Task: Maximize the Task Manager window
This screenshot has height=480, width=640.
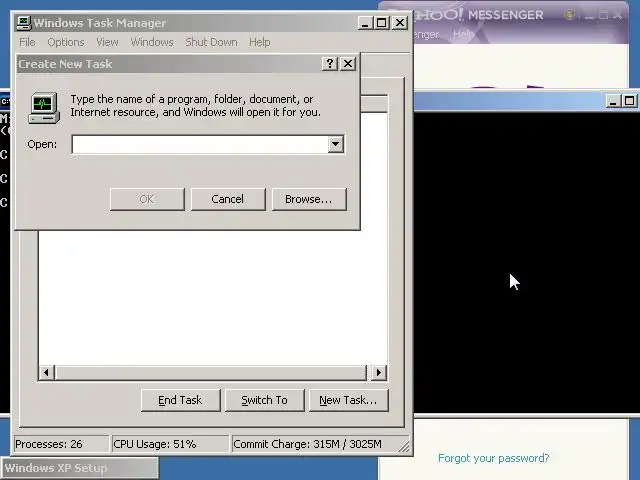Action: (382, 23)
